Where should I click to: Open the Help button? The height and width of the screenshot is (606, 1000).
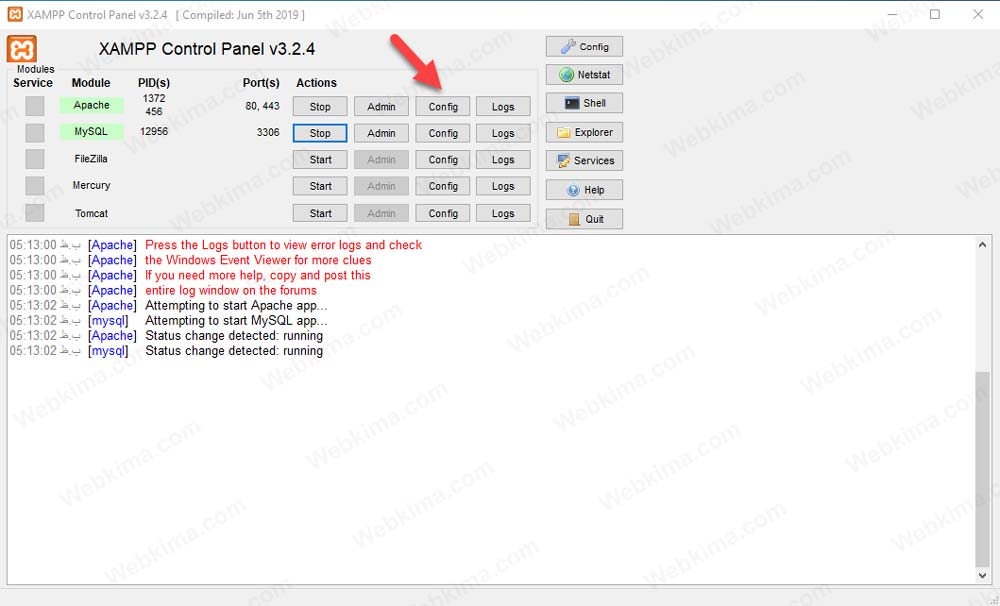[x=584, y=189]
